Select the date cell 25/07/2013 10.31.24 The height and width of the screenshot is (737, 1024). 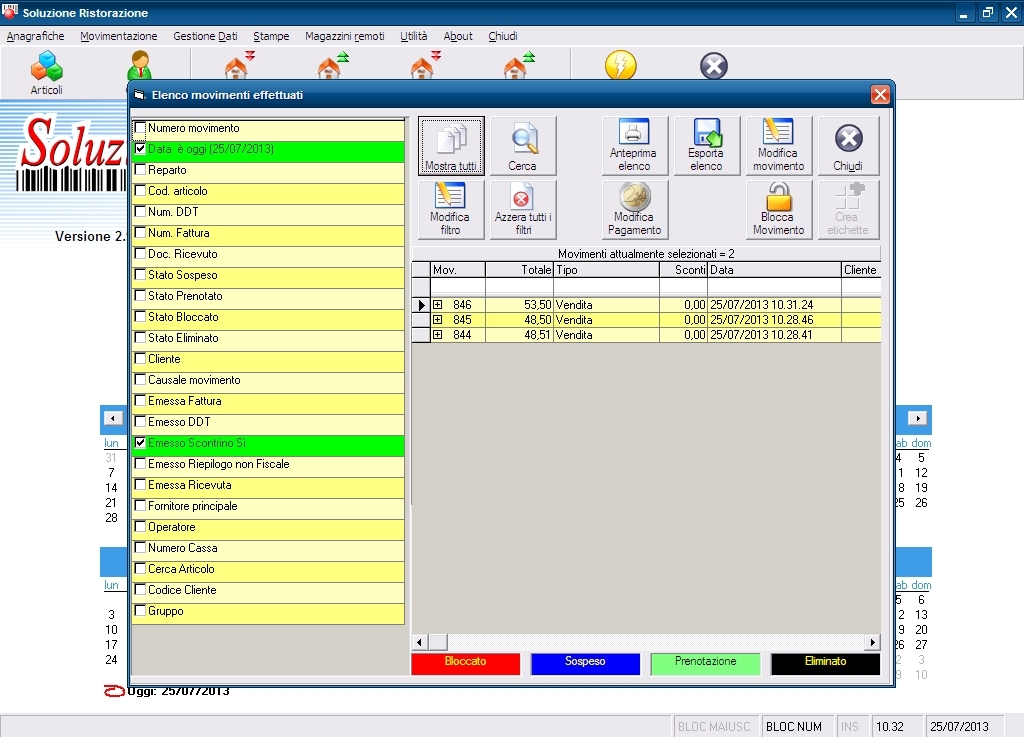tap(775, 305)
